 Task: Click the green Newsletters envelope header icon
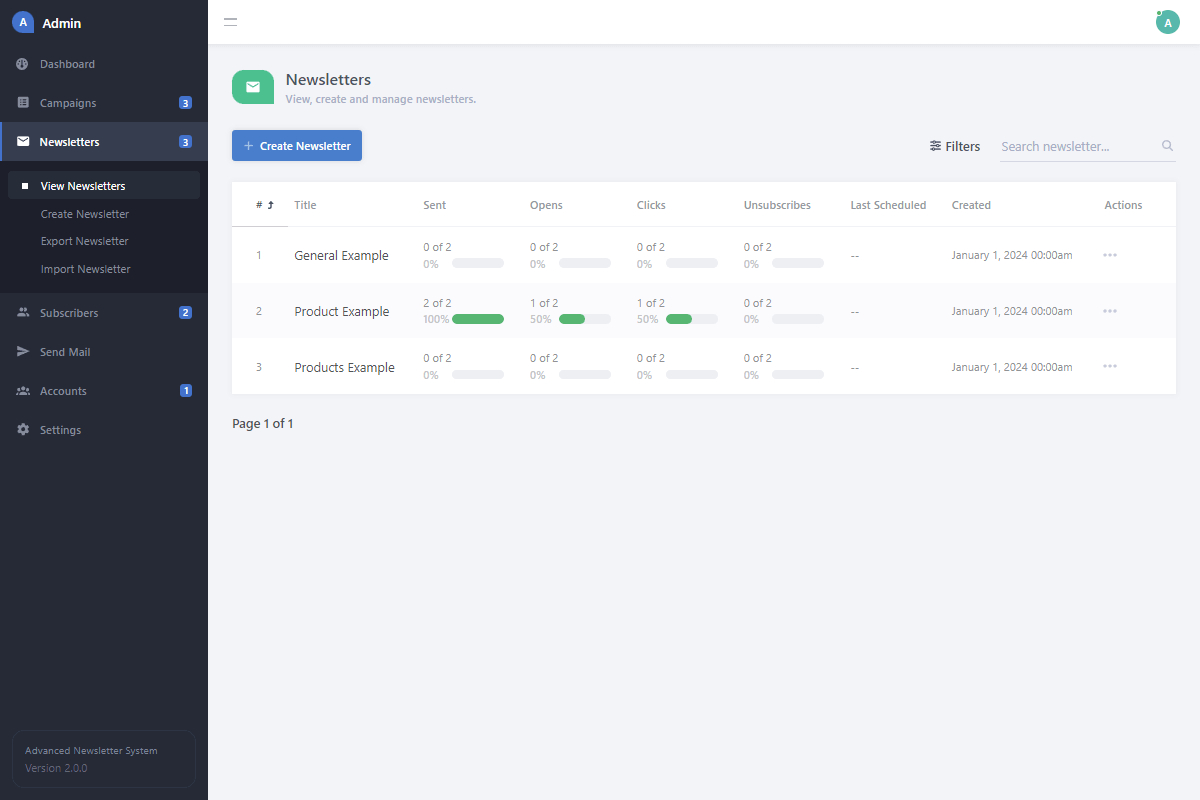[253, 87]
